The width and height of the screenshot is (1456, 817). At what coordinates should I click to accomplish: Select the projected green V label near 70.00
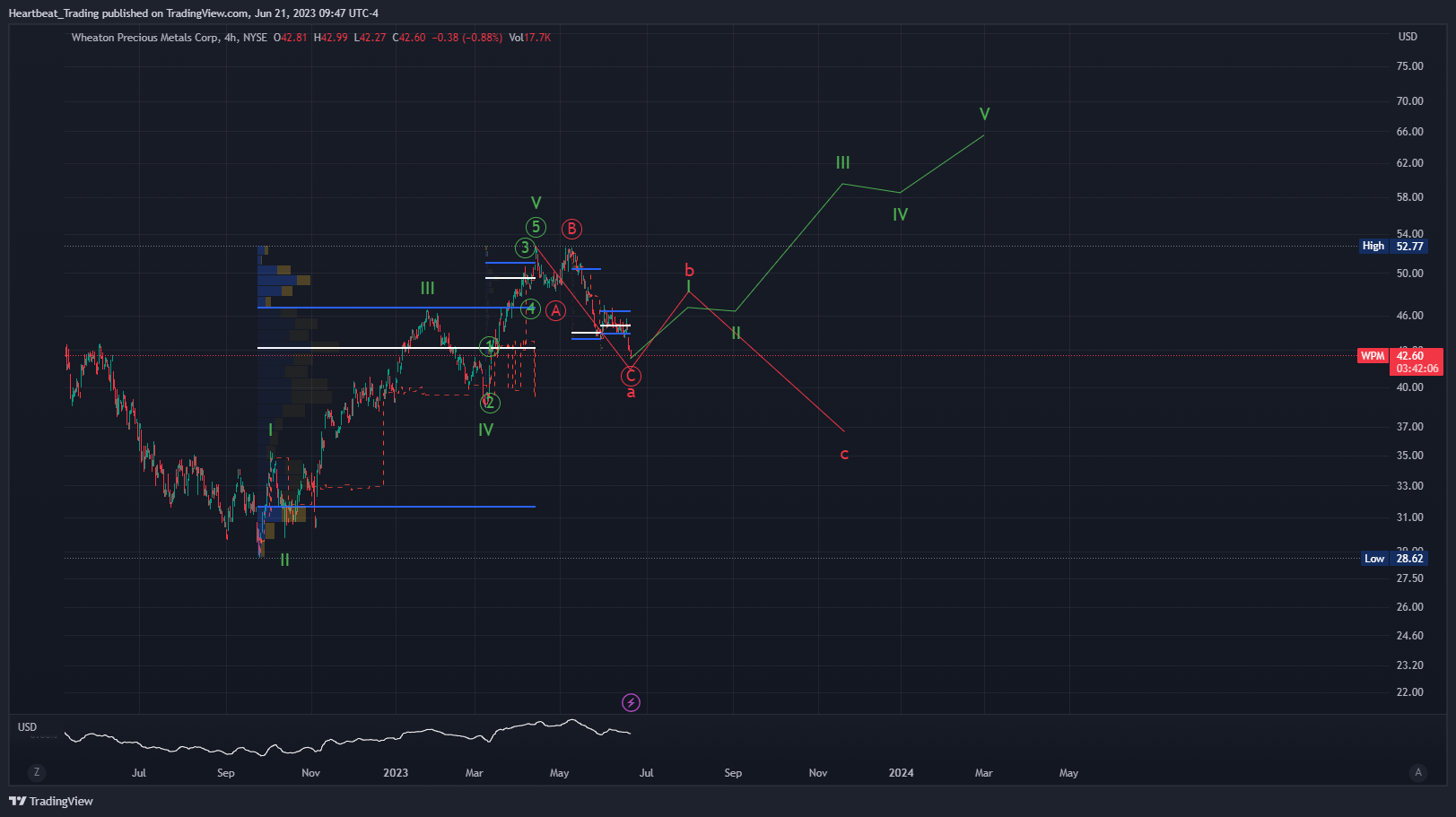(x=984, y=114)
